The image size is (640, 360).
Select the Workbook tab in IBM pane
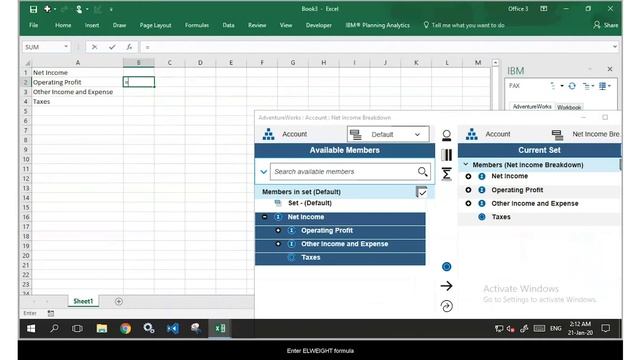[x=569, y=107]
